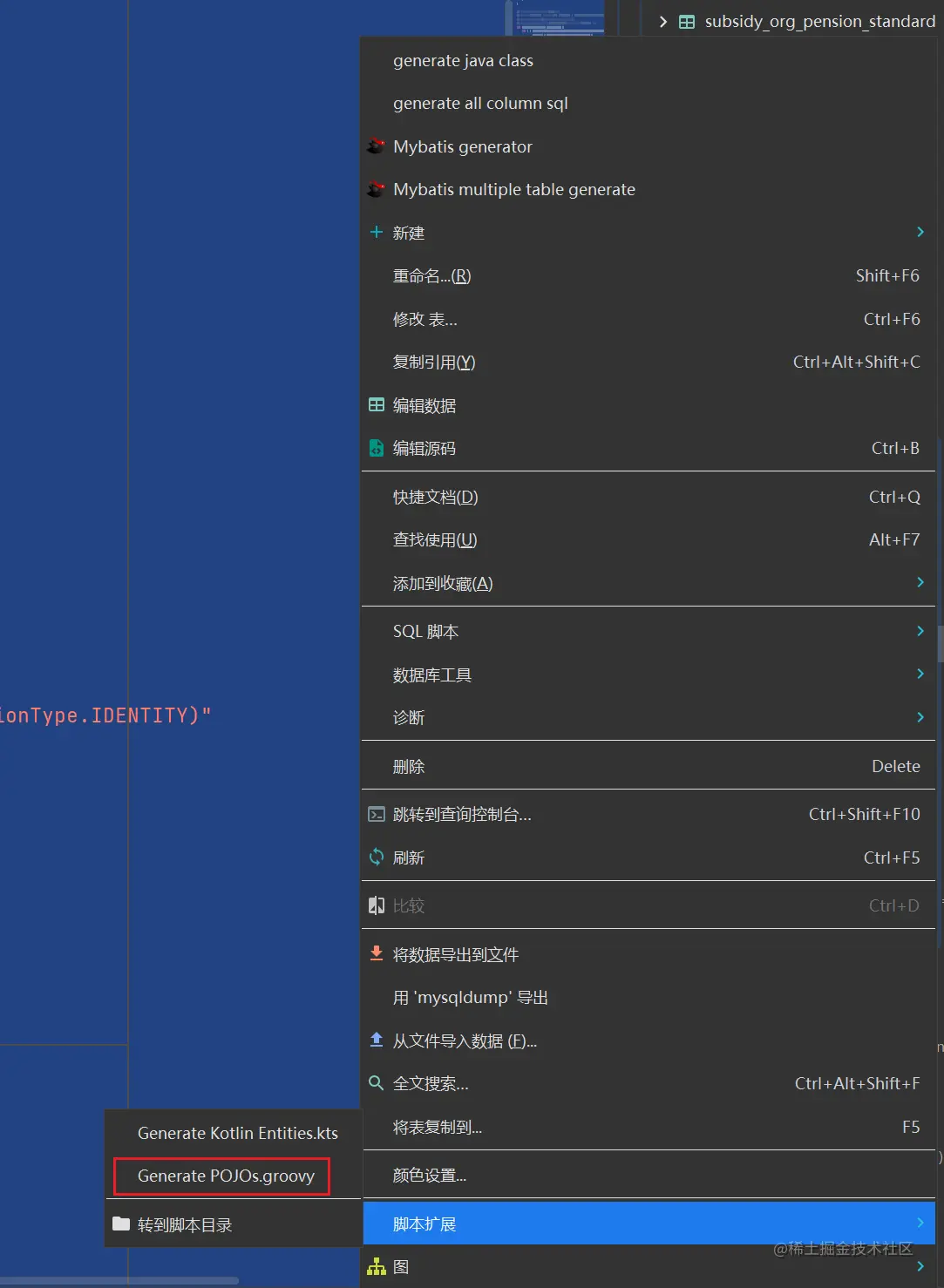Select 修改 表... menu entry

[x=649, y=319]
